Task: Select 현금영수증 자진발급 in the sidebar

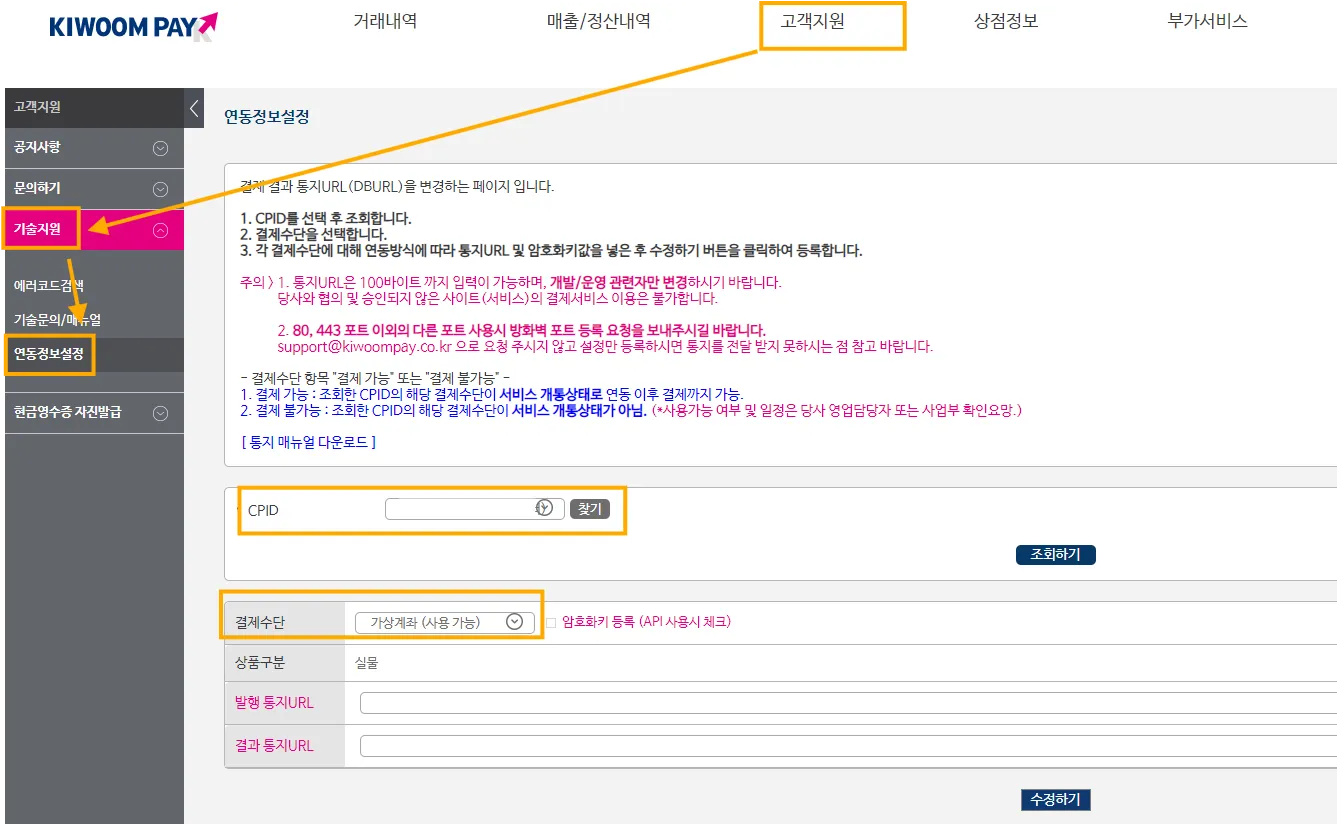Action: (x=67, y=412)
